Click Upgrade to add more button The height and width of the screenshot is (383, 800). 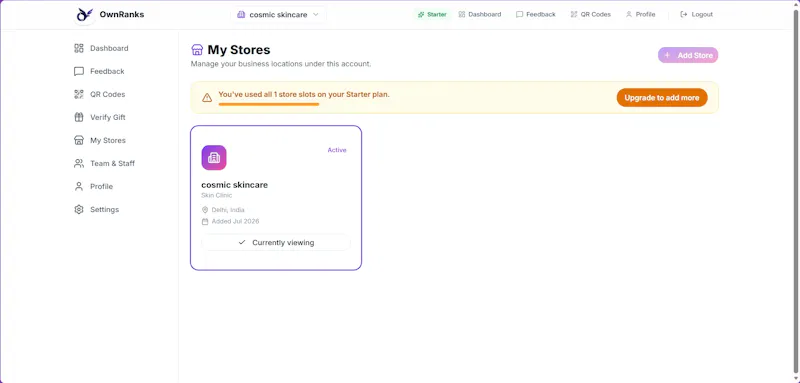pyautogui.click(x=662, y=97)
